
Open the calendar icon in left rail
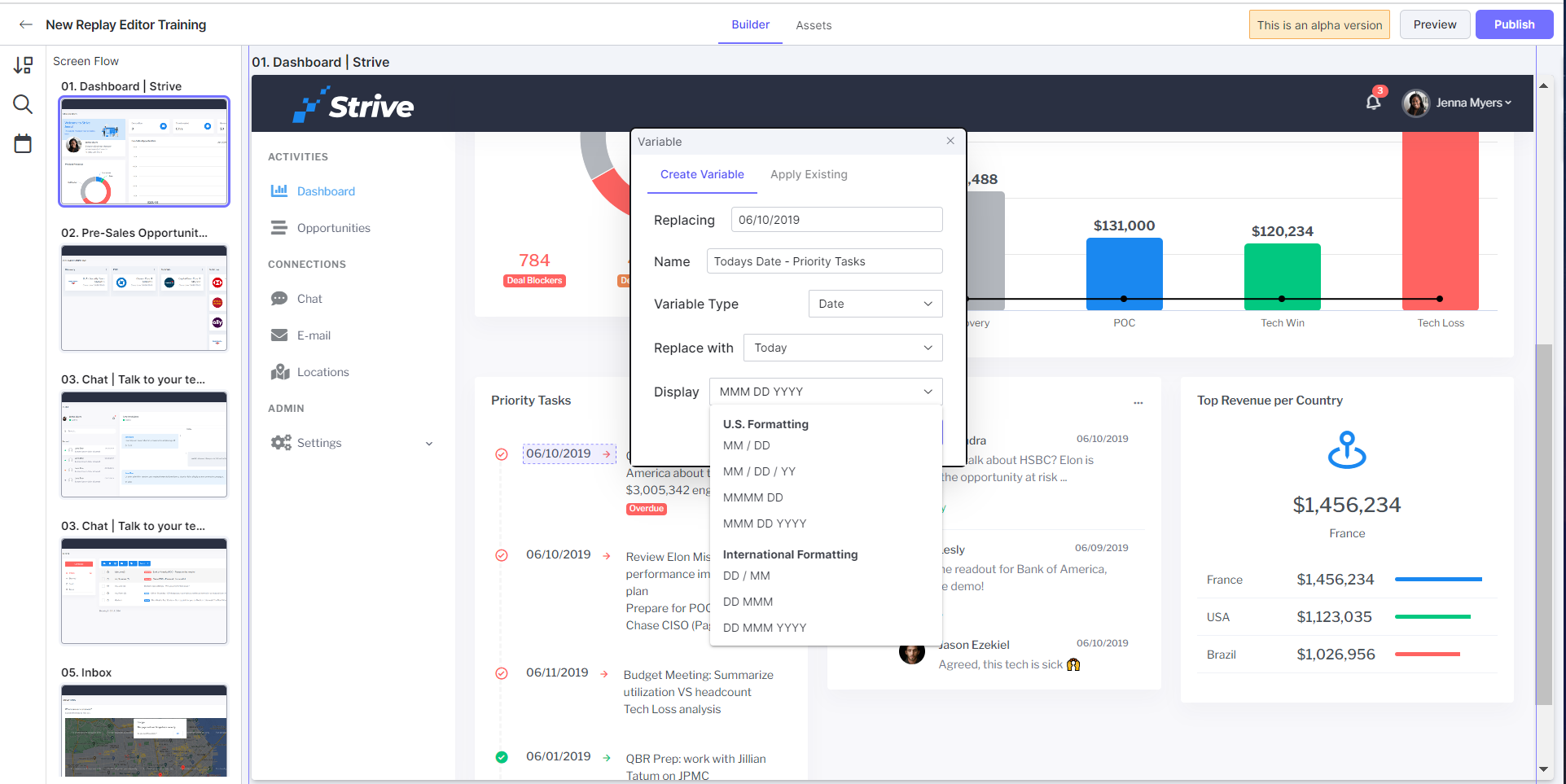coord(23,144)
